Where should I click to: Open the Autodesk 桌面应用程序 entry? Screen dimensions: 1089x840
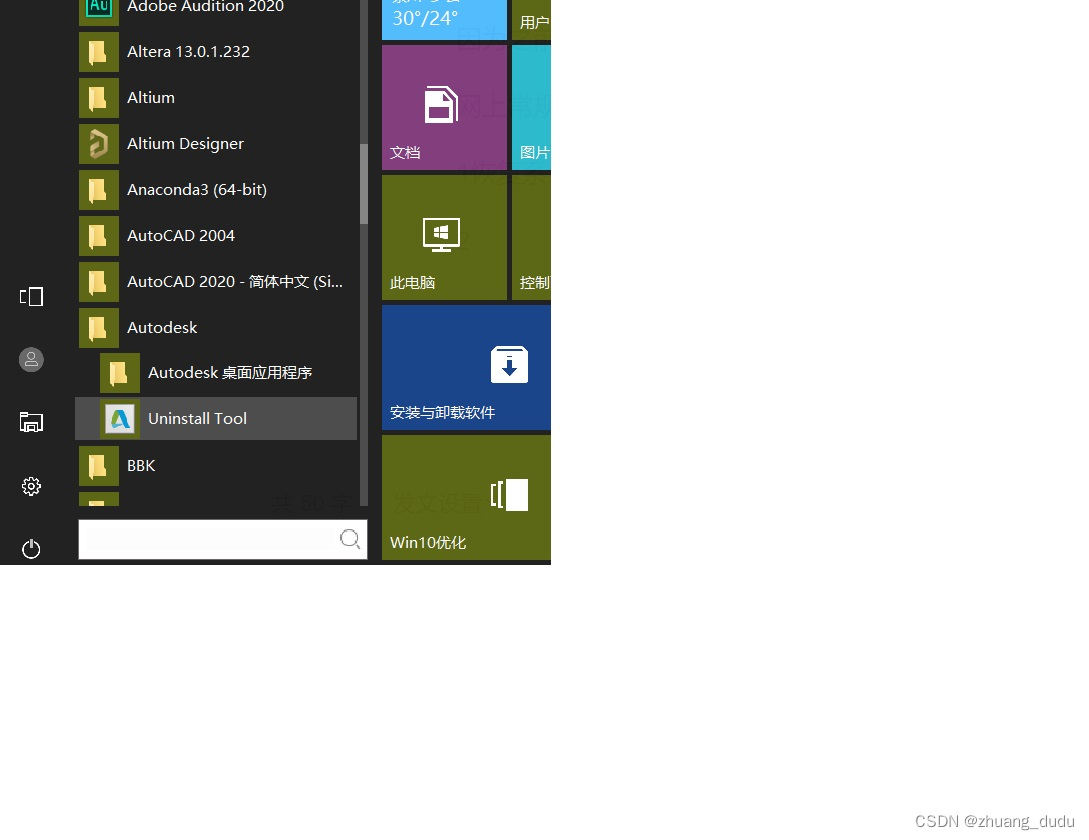[216, 372]
